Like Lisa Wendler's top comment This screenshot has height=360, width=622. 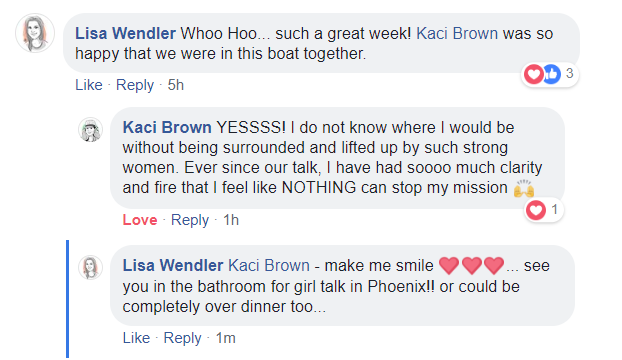pos(89,85)
